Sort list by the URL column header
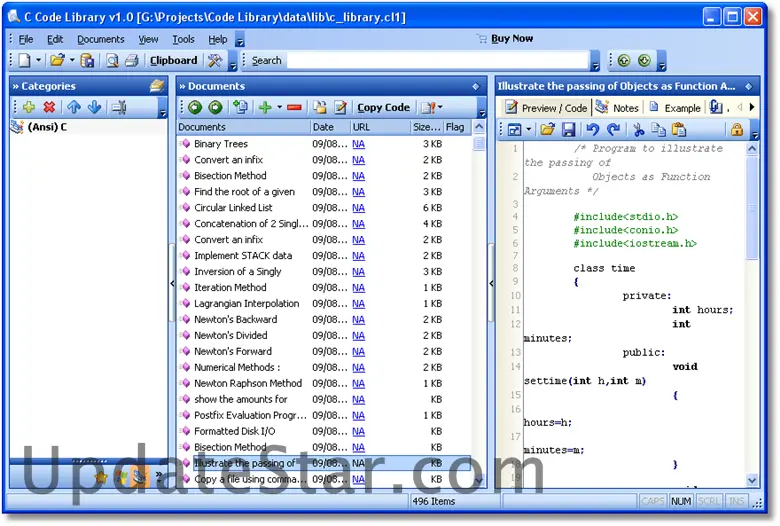 coord(381,127)
